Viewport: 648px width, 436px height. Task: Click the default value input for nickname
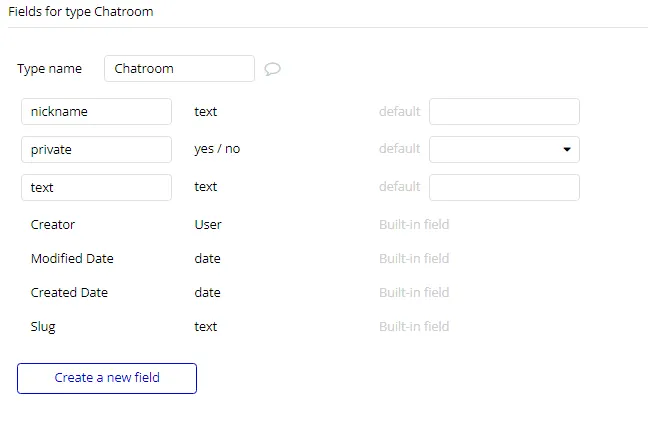(504, 112)
